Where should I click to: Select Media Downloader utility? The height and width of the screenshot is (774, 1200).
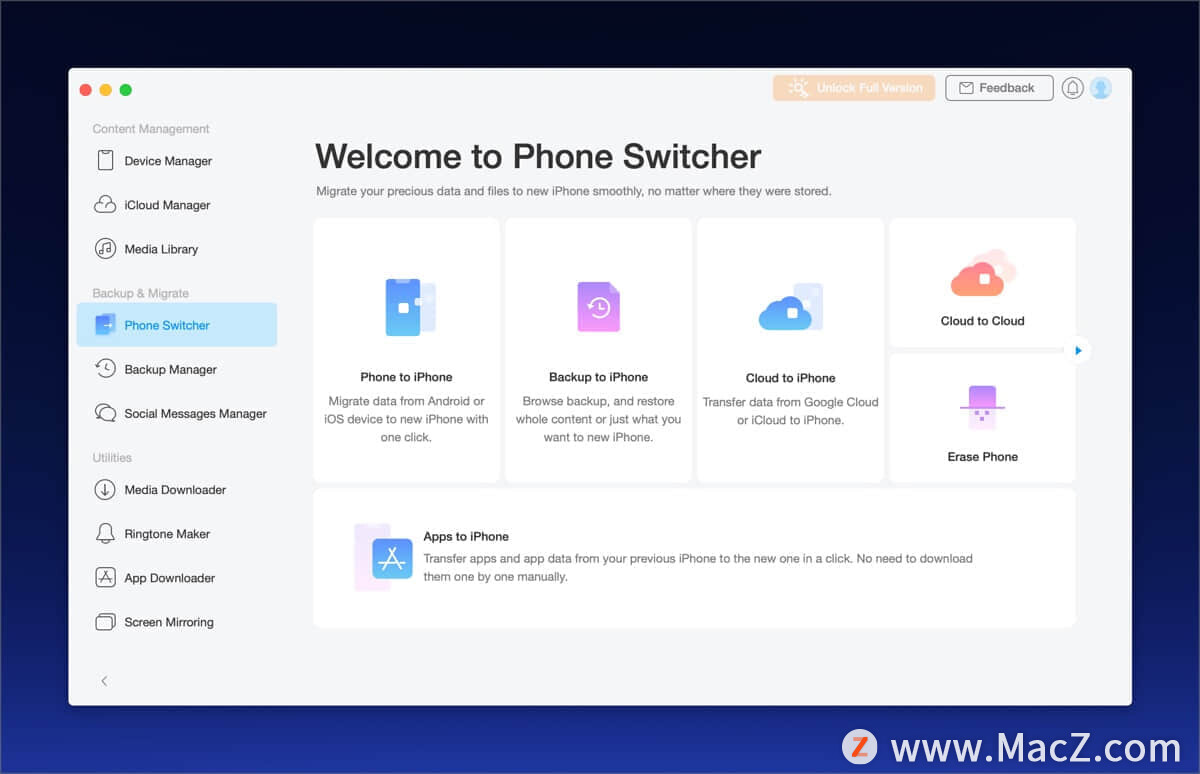tap(177, 490)
